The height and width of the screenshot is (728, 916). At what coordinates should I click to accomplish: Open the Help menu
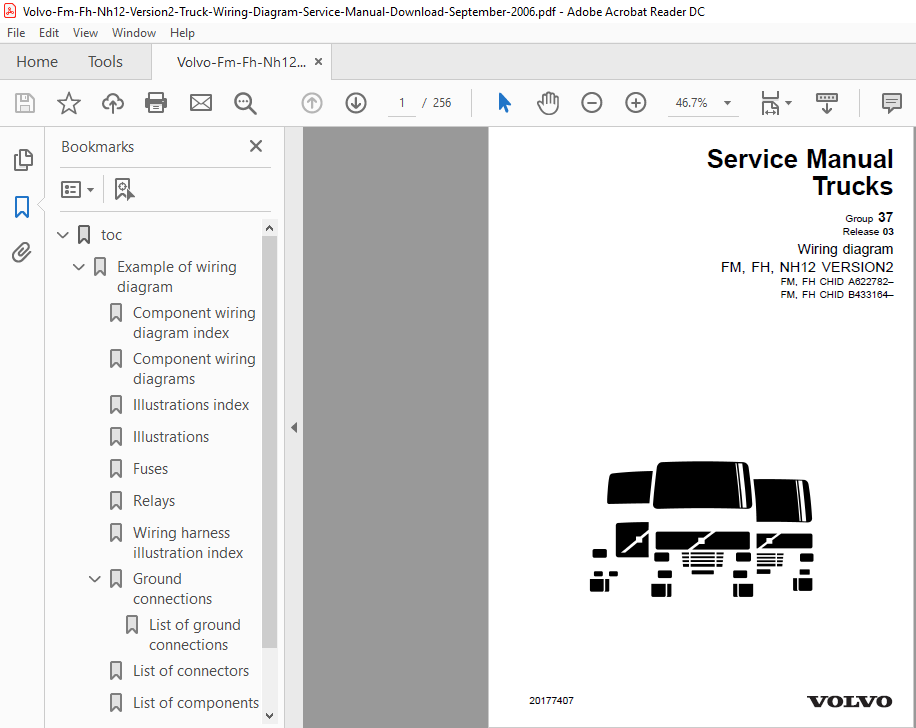tap(182, 33)
